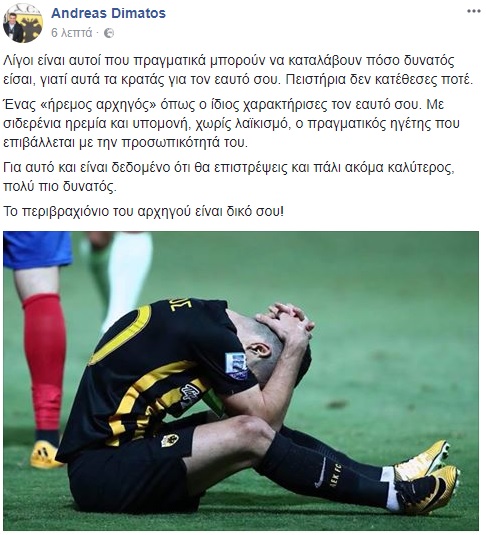Click the sponsor logo on striped jersey
486x535 pixels.
[189, 393]
